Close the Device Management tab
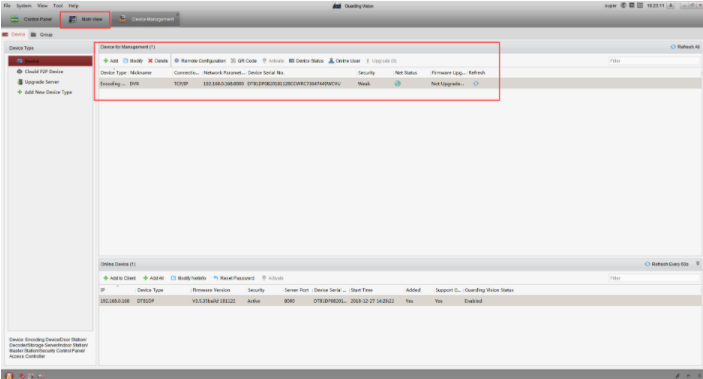703x379 pixels. coord(178,15)
